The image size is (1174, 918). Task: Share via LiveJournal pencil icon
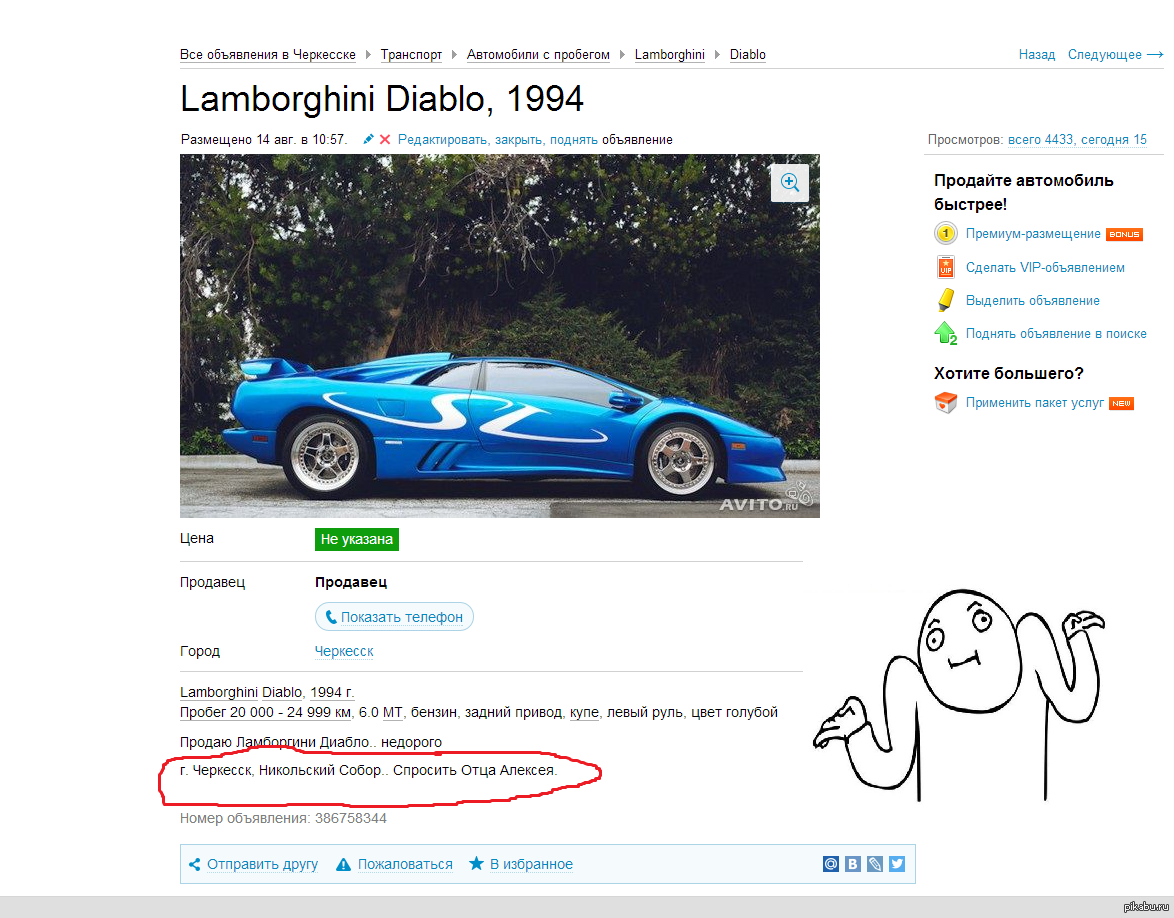click(x=875, y=864)
